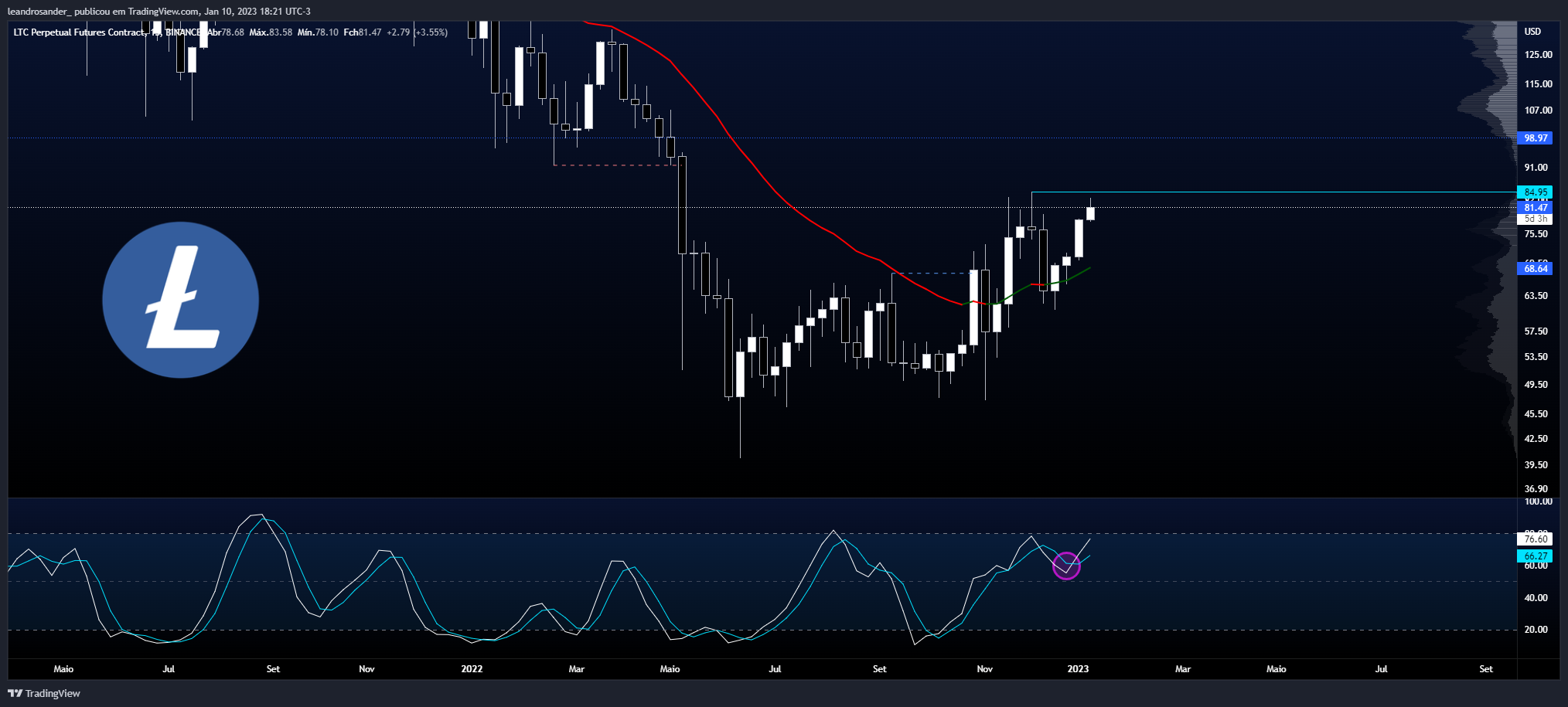This screenshot has height=707, width=1568.
Task: Click the 57.50 price axis tick
Action: coord(1536,331)
